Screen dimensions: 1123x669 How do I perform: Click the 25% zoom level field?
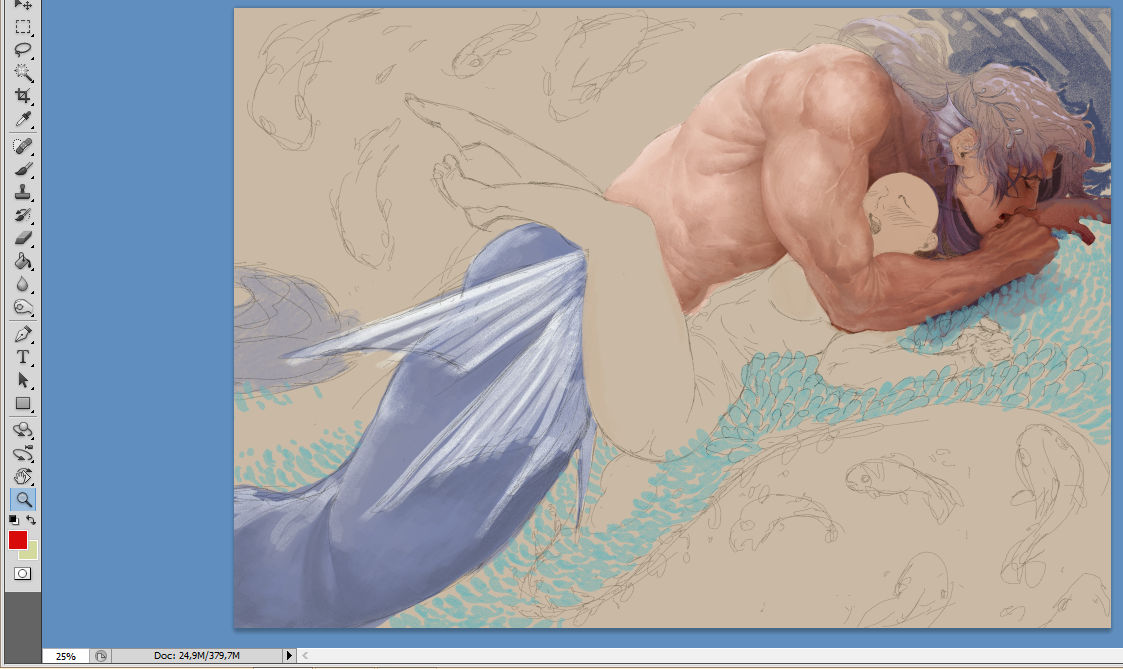coord(65,657)
